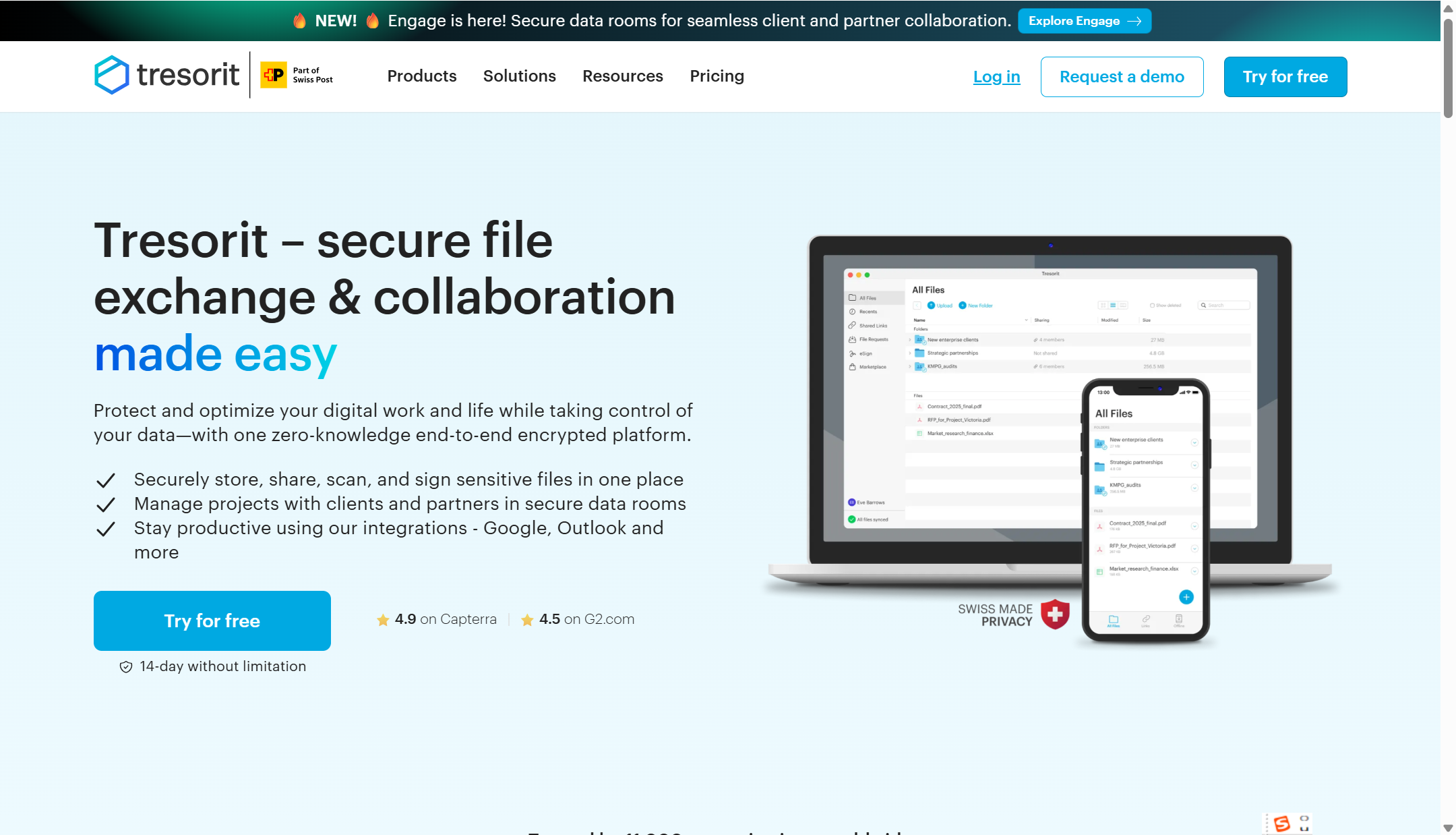Expand the Resources navigation menu
This screenshot has height=835, width=1456.
[622, 76]
